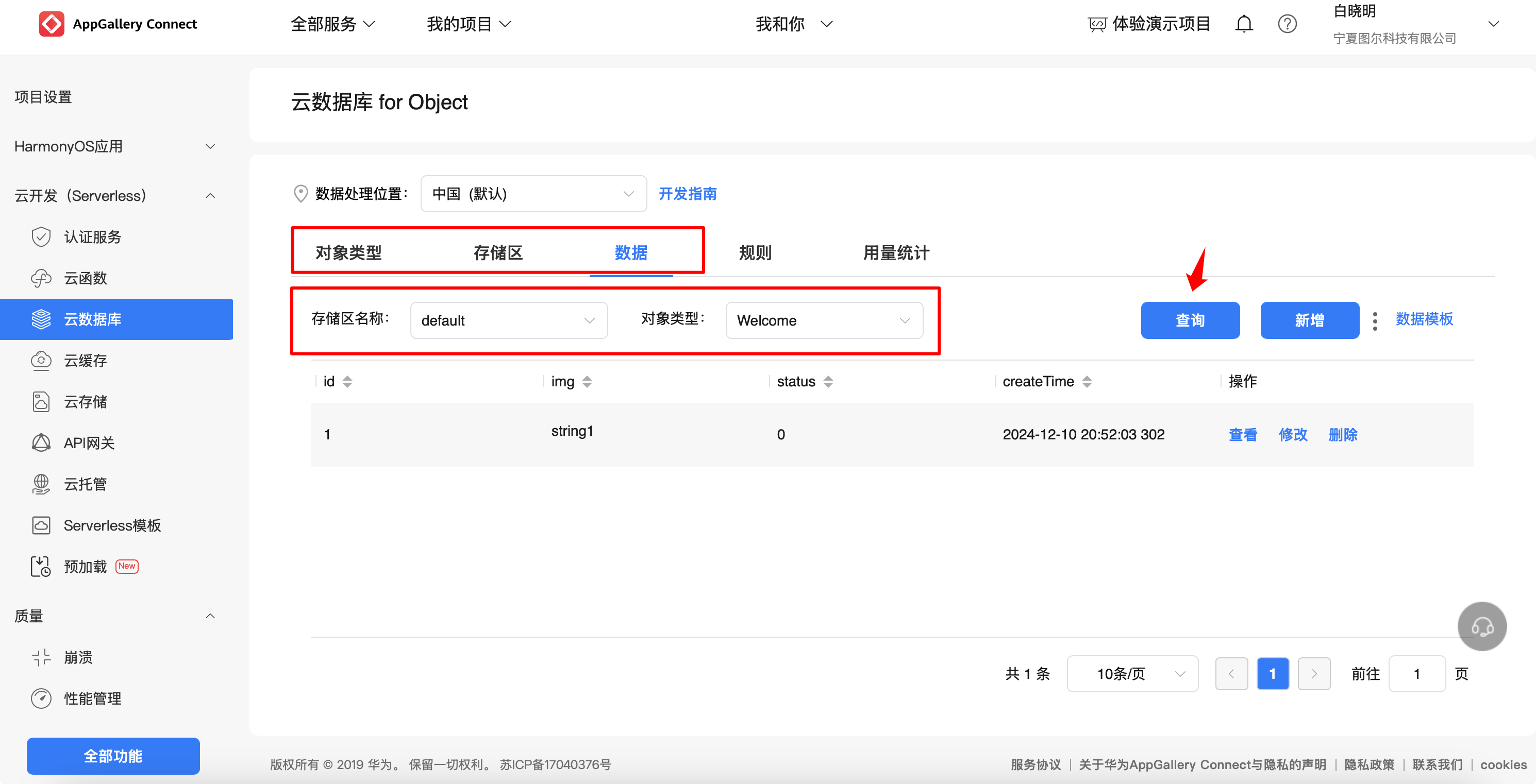Click the 体验演示项目 link
Image resolution: width=1536 pixels, height=784 pixels.
[1161, 24]
